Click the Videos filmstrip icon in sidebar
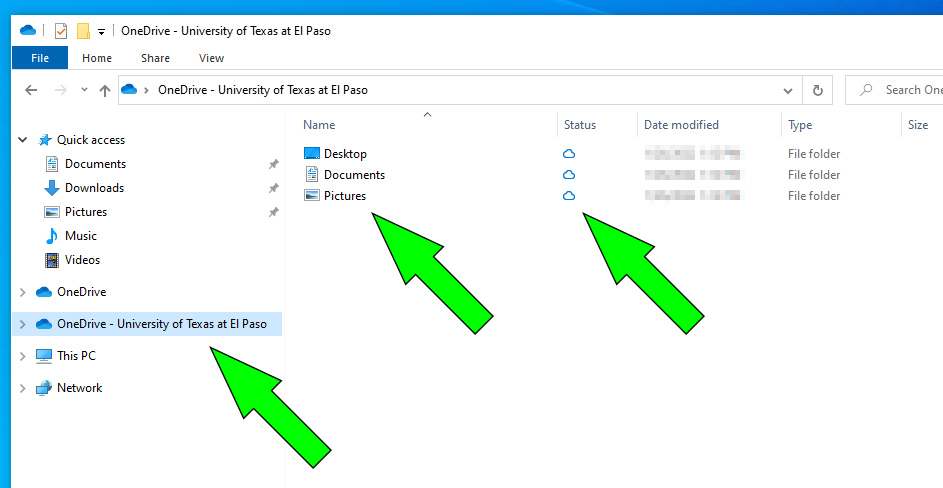This screenshot has height=488, width=943. [x=52, y=260]
